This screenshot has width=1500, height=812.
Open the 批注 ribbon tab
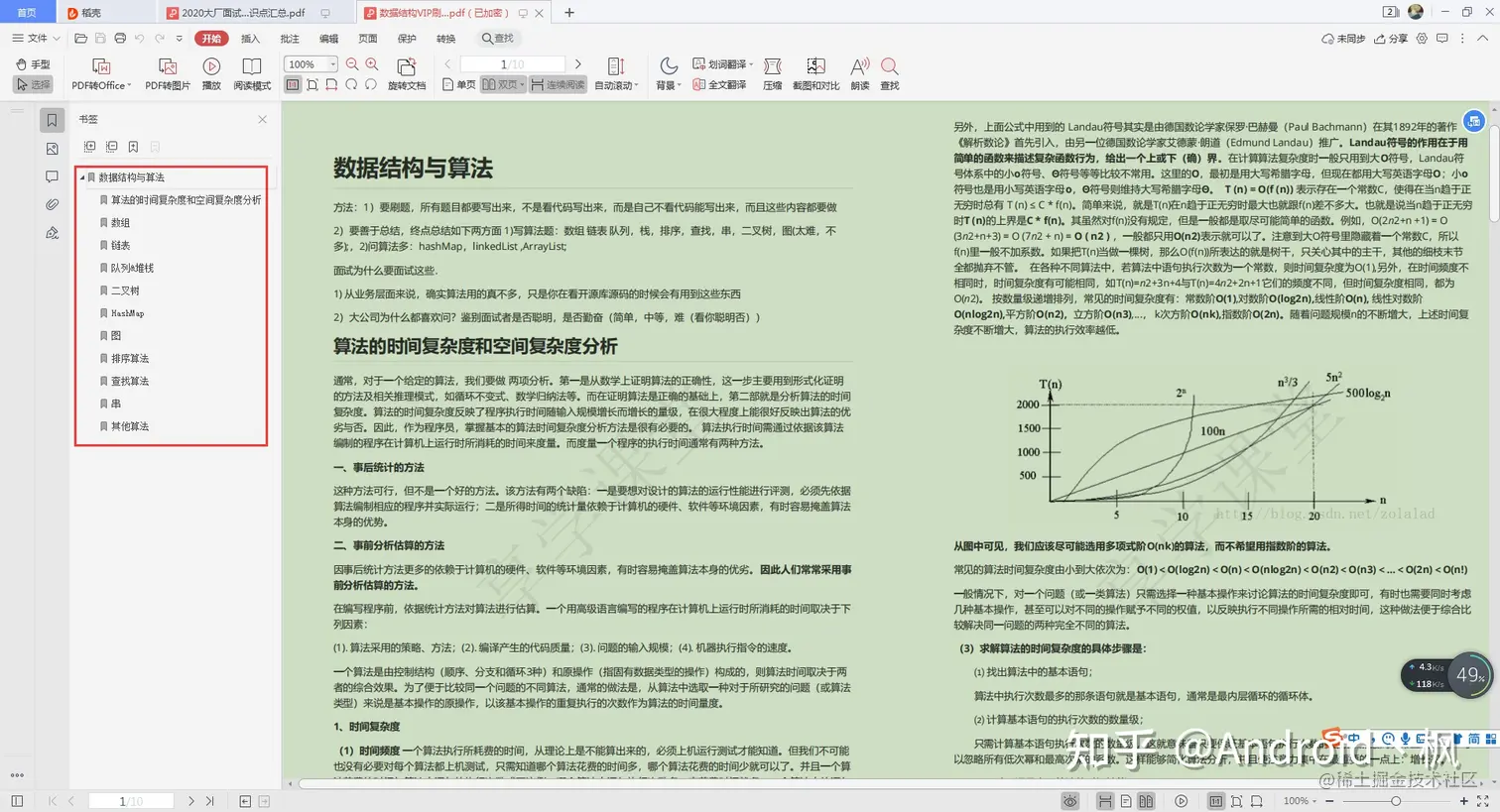click(290, 39)
